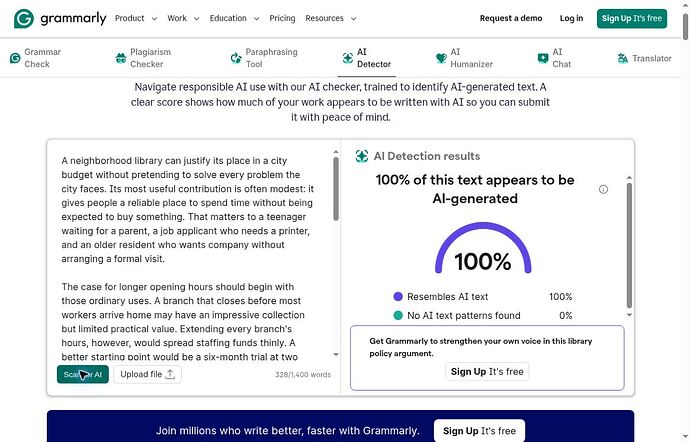The height and width of the screenshot is (442, 690).
Task: Click the Paraphrasing Tool icon
Action: tap(236, 58)
